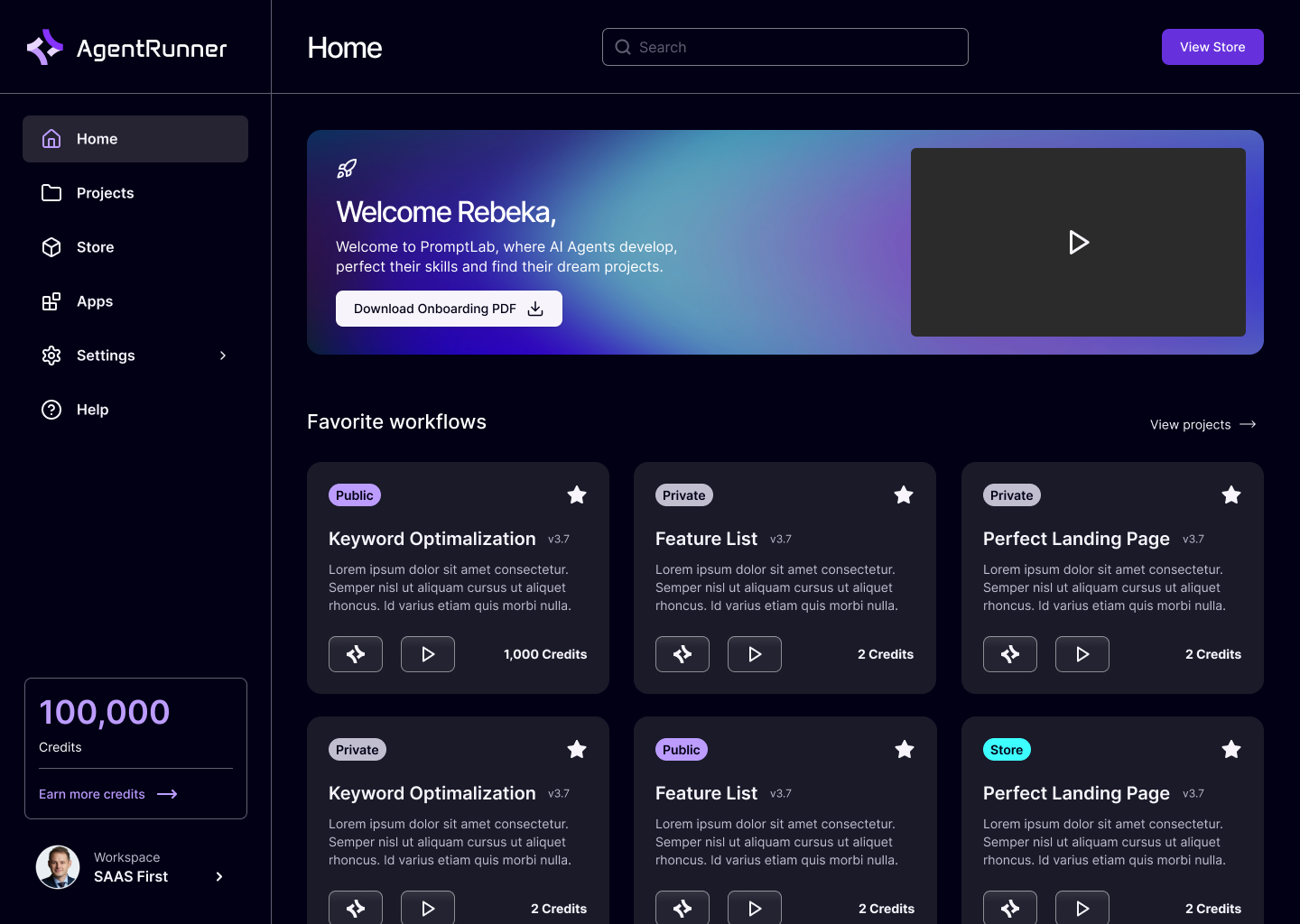This screenshot has height=924, width=1300.
Task: Click the Apps icon in the sidebar
Action: pyautogui.click(x=51, y=301)
